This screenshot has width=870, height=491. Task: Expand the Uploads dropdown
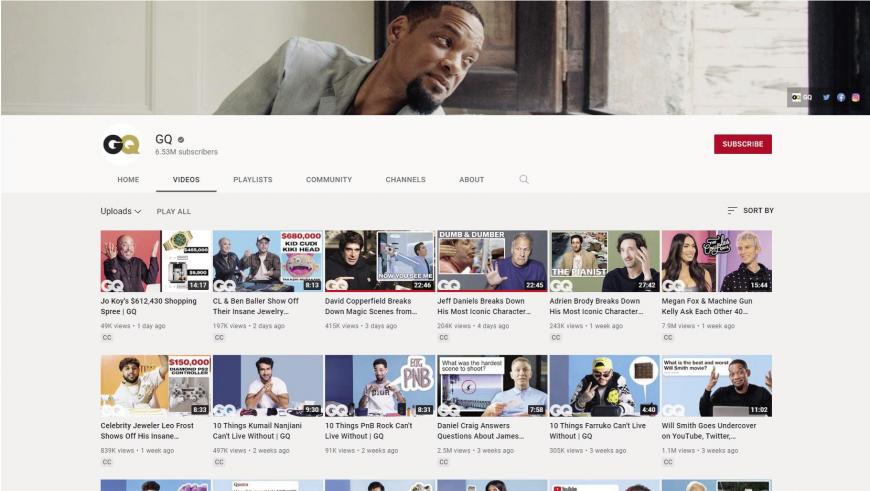[121, 211]
